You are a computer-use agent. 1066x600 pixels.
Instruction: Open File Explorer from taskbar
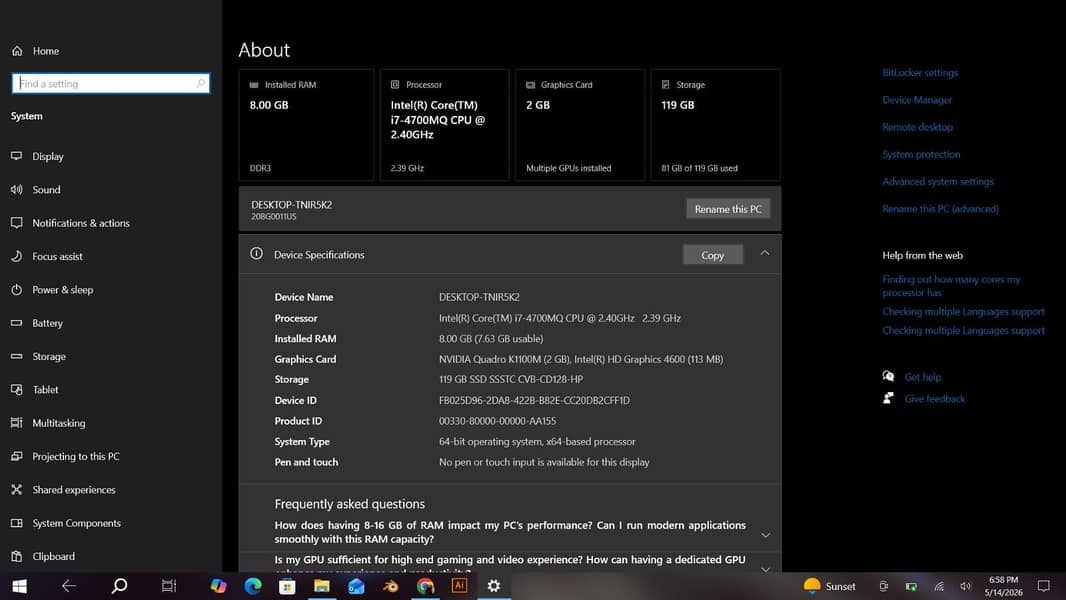(322, 586)
